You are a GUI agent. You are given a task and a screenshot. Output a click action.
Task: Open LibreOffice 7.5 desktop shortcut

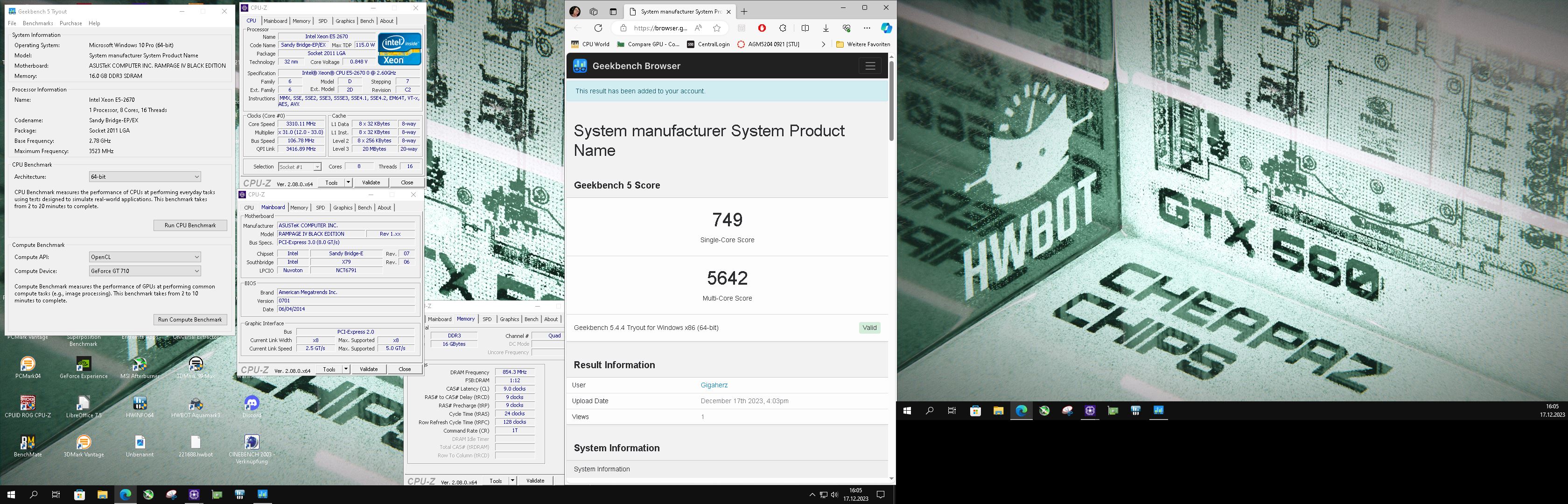point(84,406)
